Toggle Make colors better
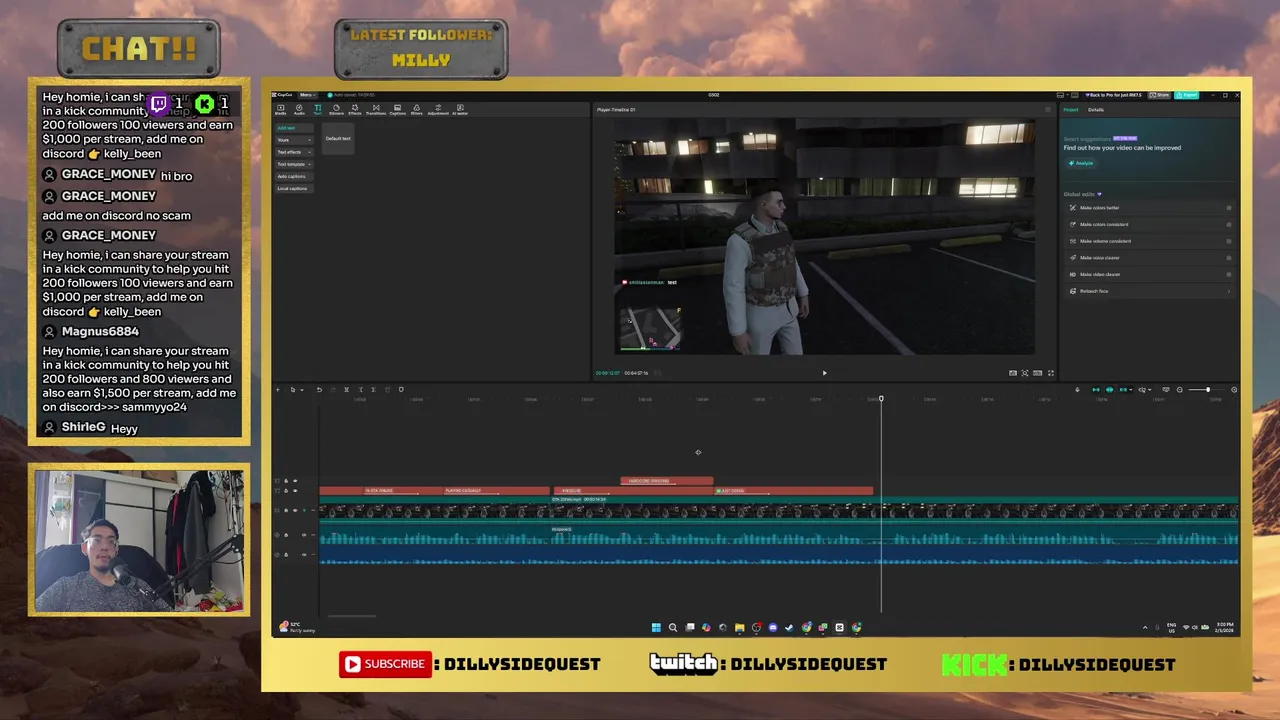The image size is (1280, 720). pyautogui.click(x=1229, y=208)
